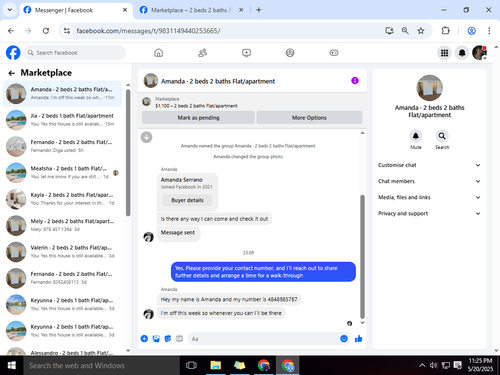Choose a sticker icon in composer
This screenshot has height=375, width=500.
click(x=168, y=339)
